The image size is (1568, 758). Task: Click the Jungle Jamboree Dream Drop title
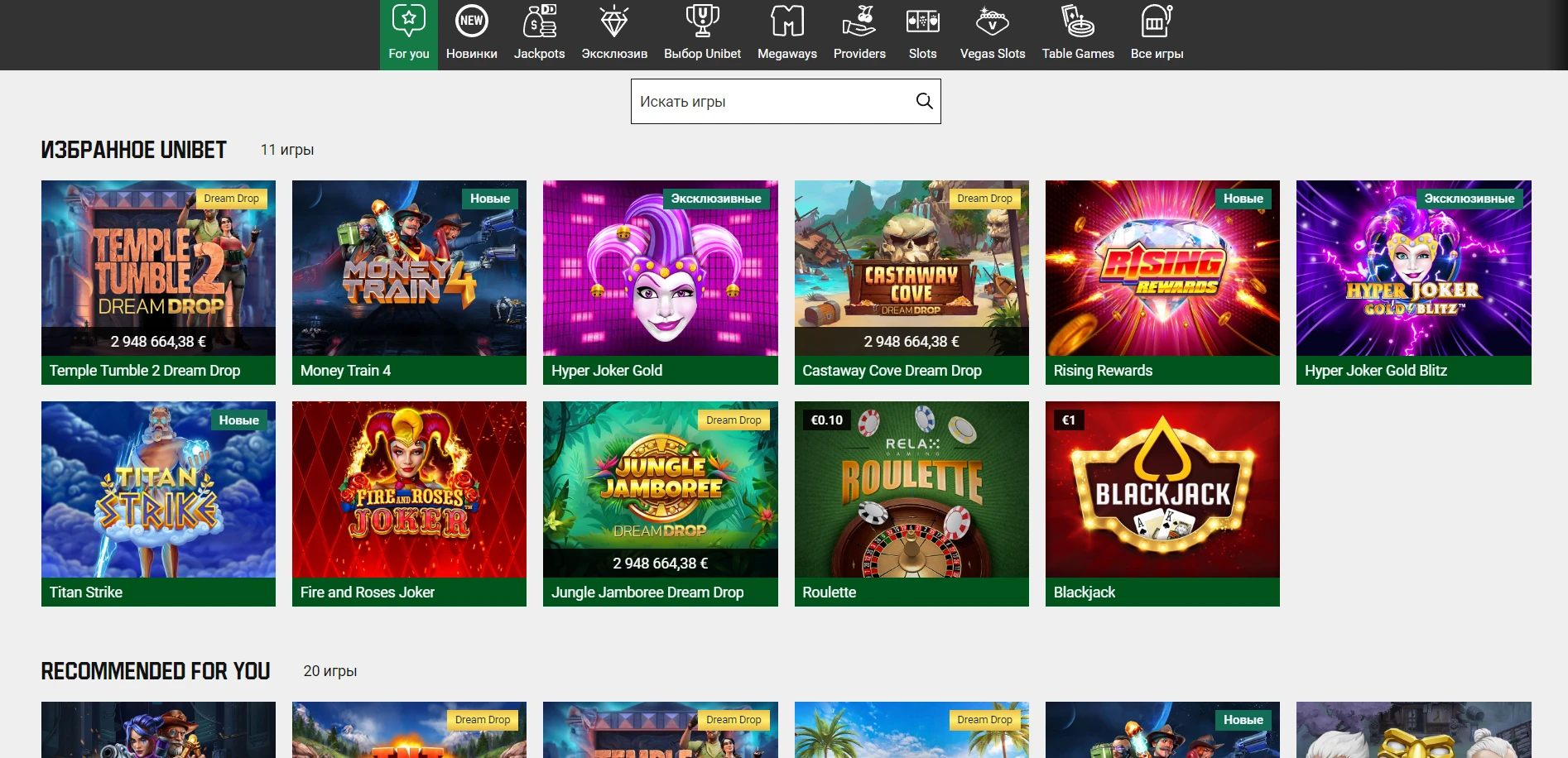[647, 592]
